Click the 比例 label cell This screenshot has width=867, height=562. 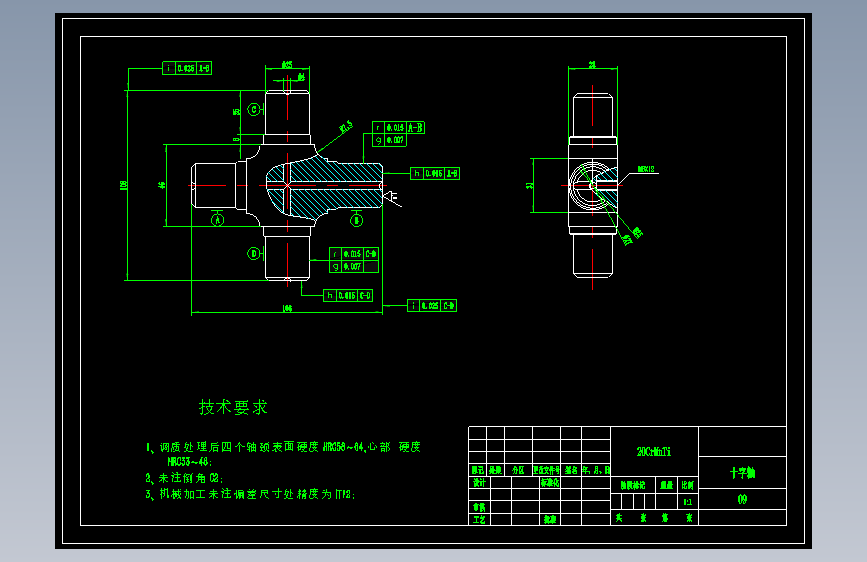pos(687,485)
